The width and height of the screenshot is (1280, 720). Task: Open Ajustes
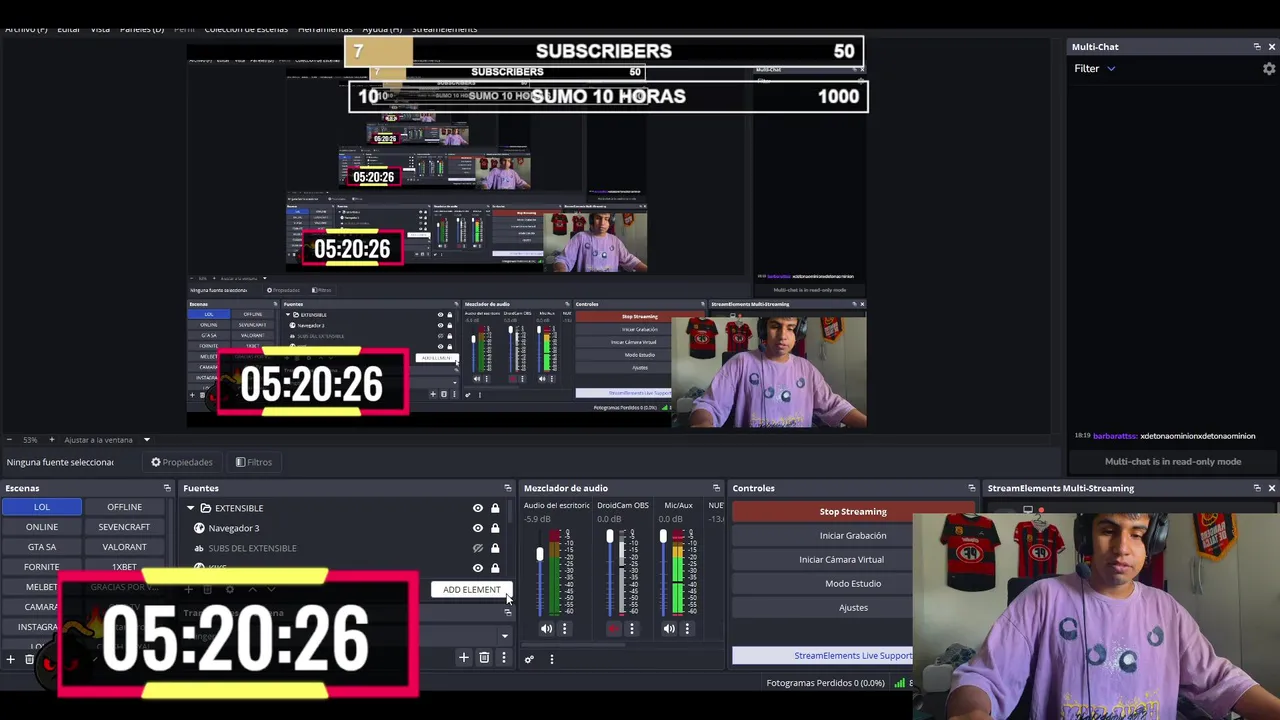[853, 608]
